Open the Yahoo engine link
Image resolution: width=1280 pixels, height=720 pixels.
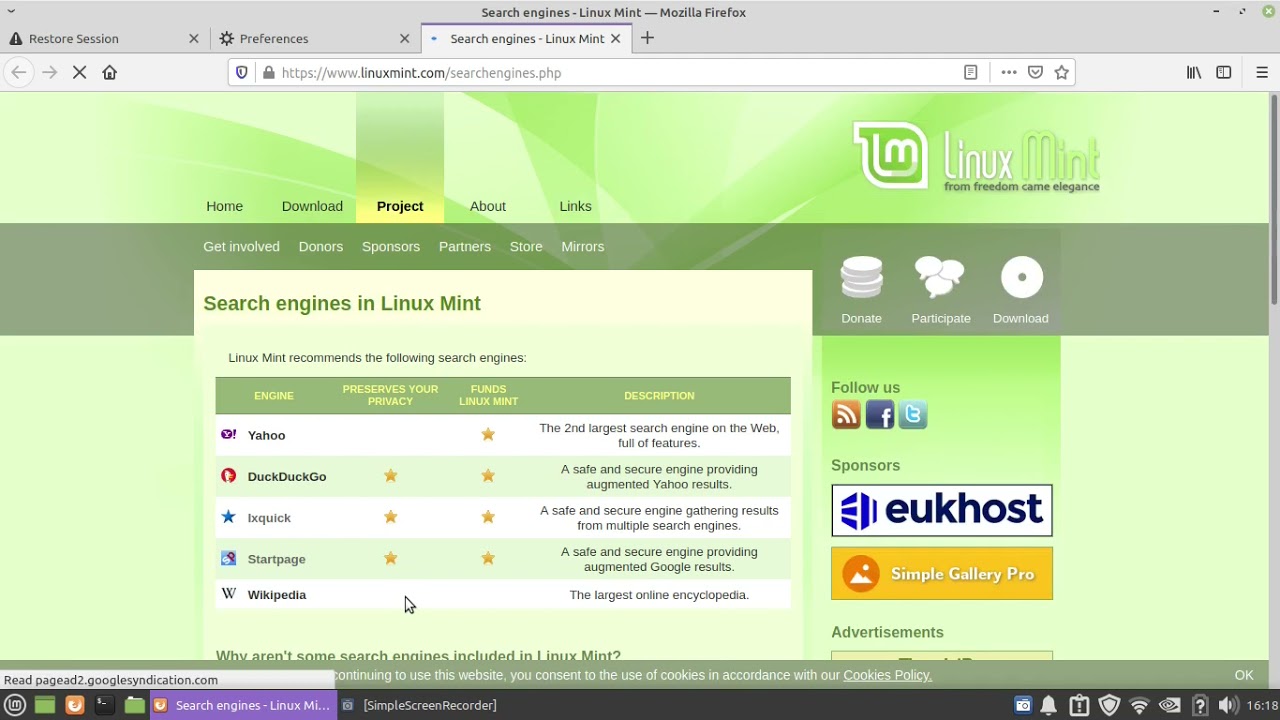[266, 435]
